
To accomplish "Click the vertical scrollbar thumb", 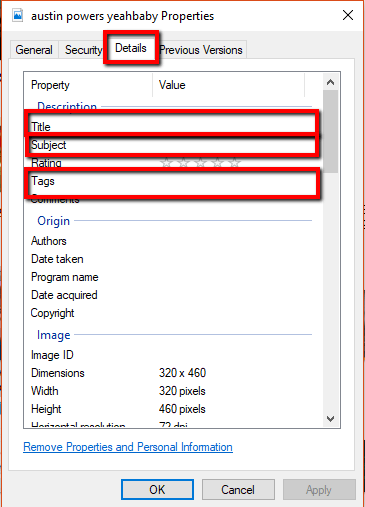I will click(x=330, y=131).
